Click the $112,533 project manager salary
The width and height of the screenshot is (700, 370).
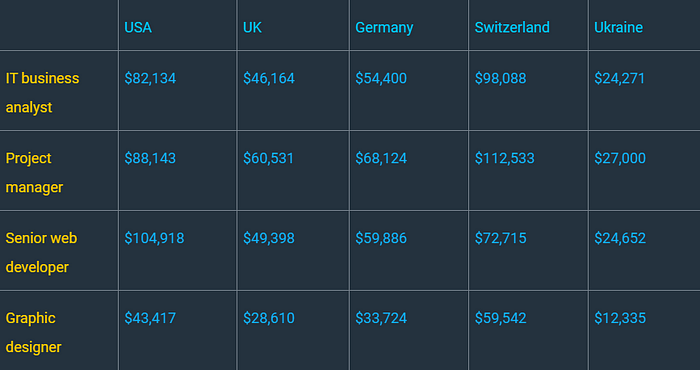504,158
